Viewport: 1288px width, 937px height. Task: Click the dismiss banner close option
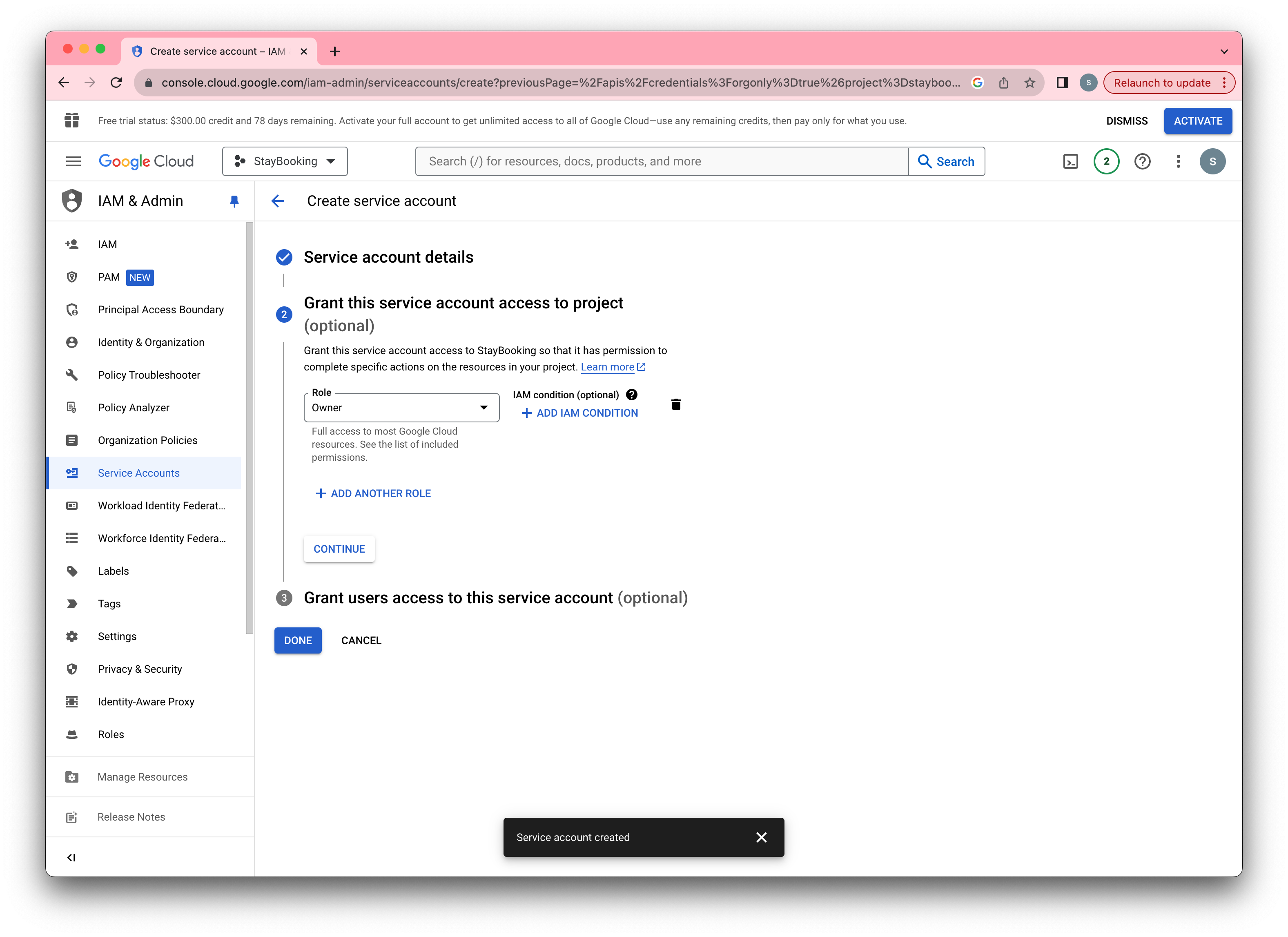[1128, 121]
